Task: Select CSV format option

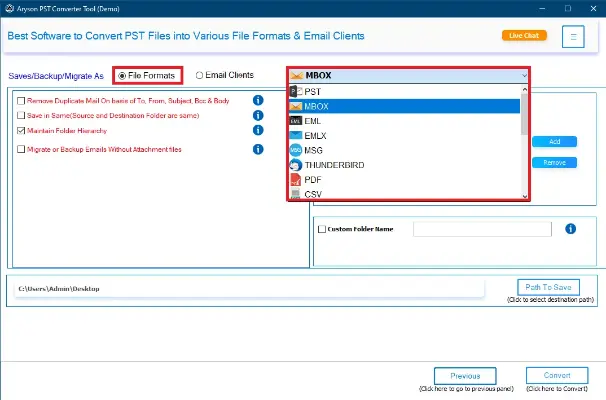Action: 404,193
